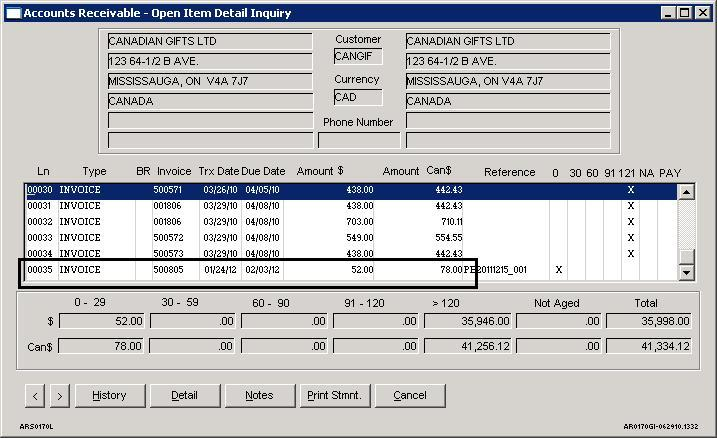Click the > 120 Can$ total 41,256.12

467,346
